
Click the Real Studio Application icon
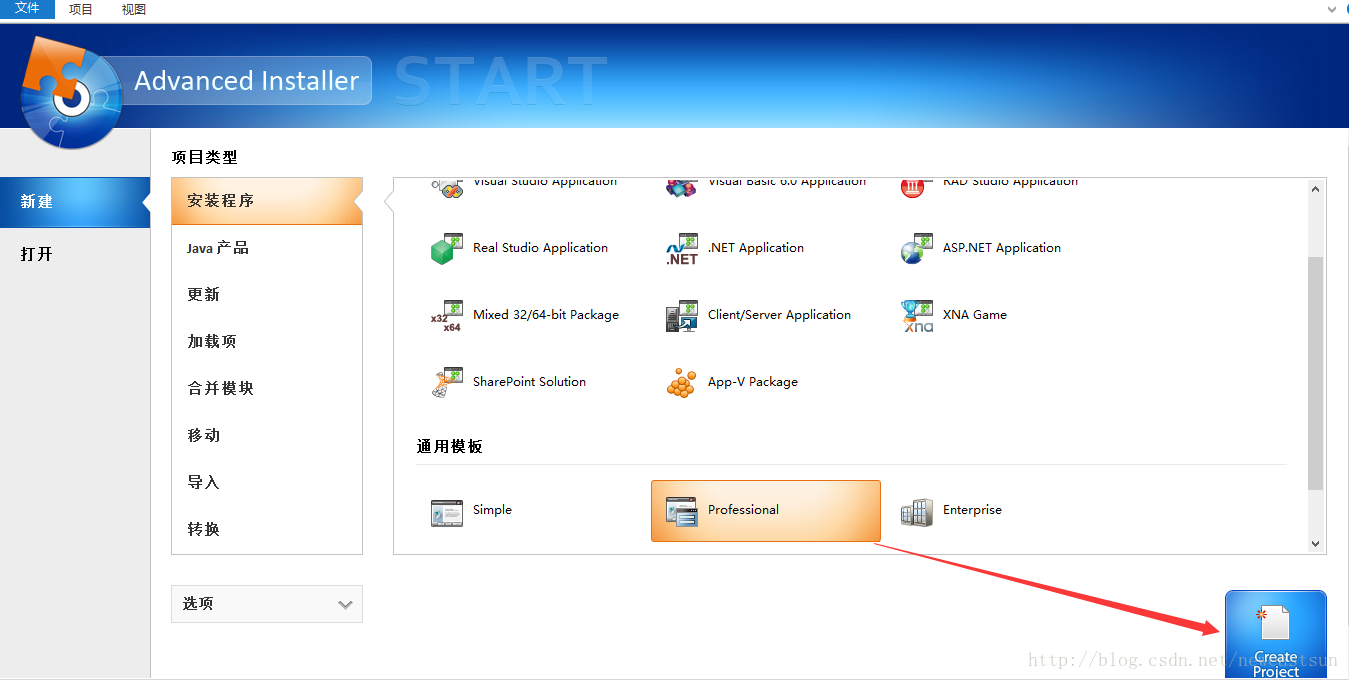click(446, 249)
